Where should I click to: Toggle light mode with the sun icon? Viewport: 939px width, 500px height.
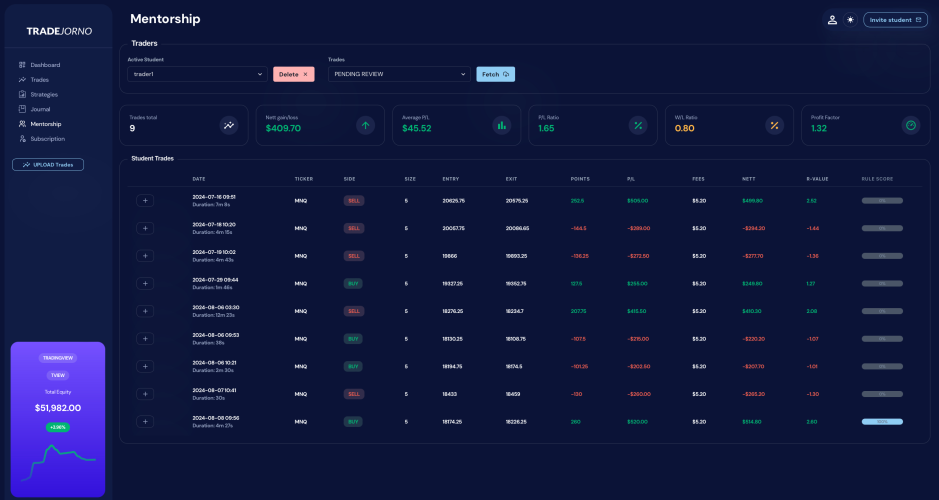[x=850, y=20]
